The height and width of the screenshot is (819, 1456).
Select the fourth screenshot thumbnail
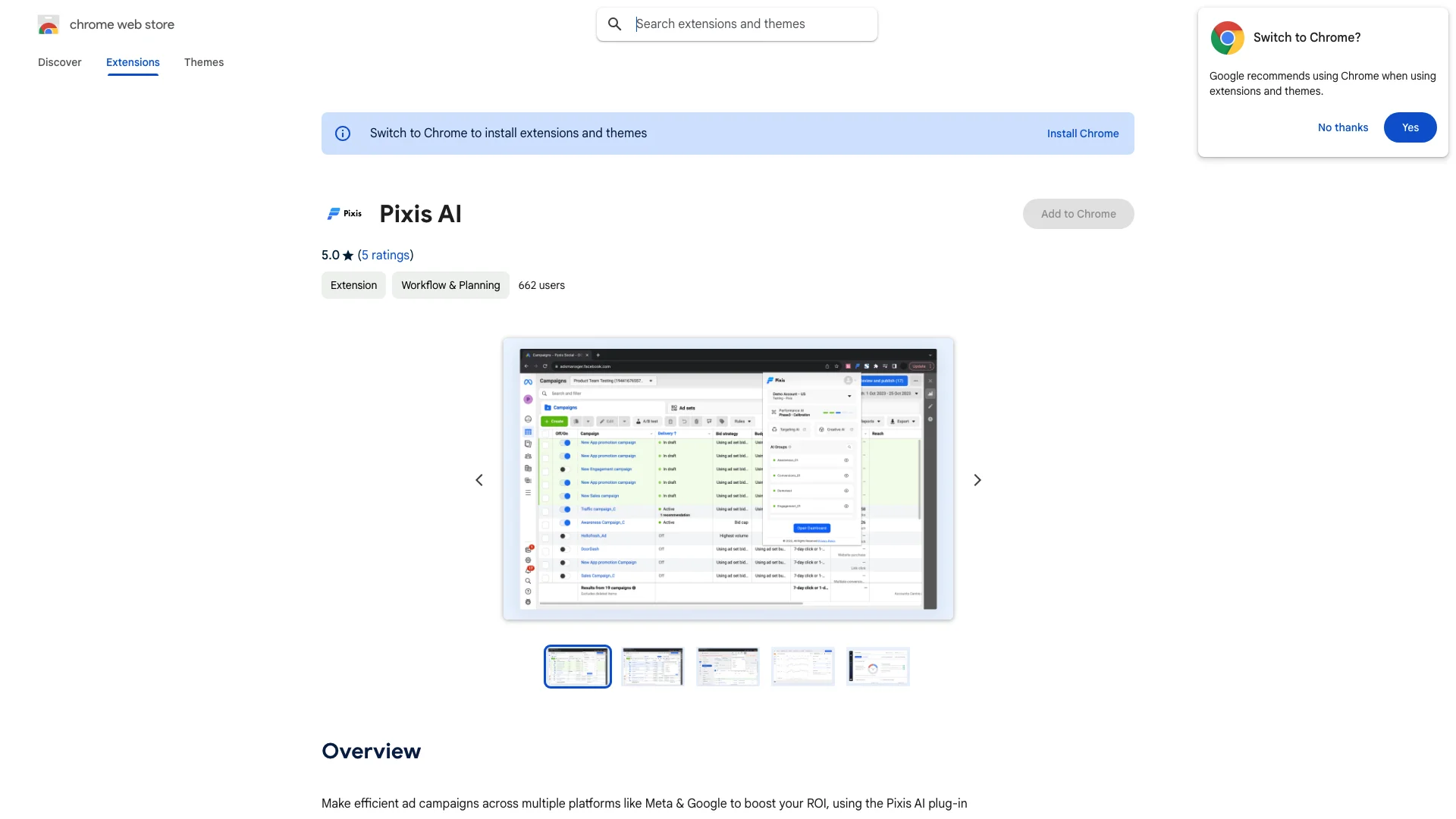click(803, 667)
